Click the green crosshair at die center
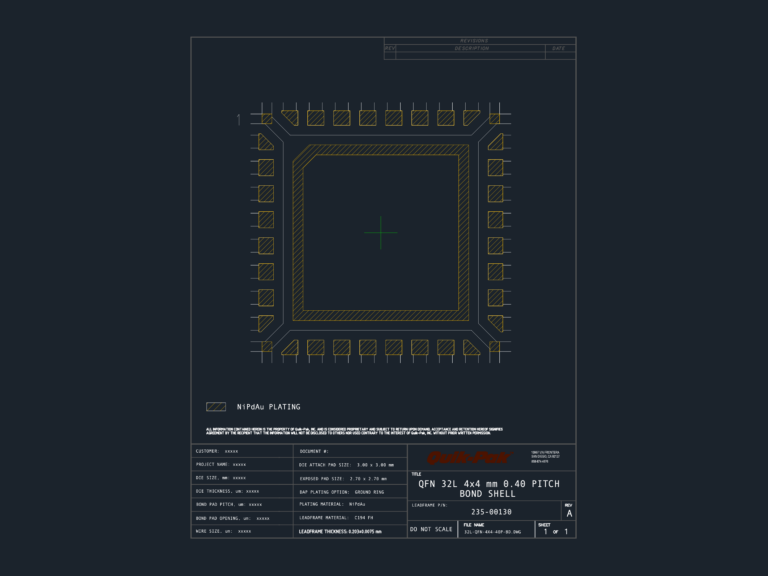 pos(381,233)
